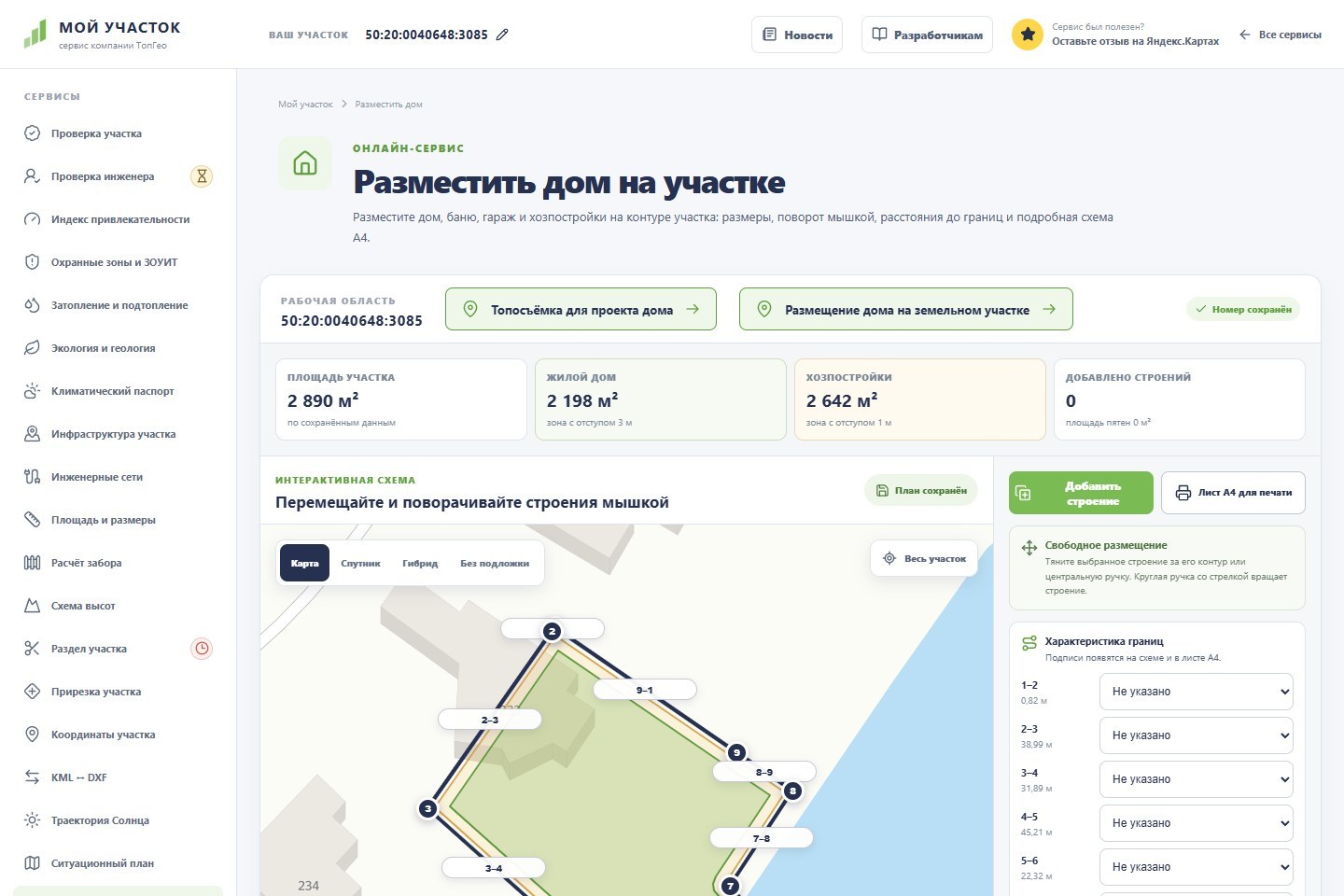The image size is (1344, 896).
Task: Click the 9–1 boundary label on the map
Action: (645, 690)
